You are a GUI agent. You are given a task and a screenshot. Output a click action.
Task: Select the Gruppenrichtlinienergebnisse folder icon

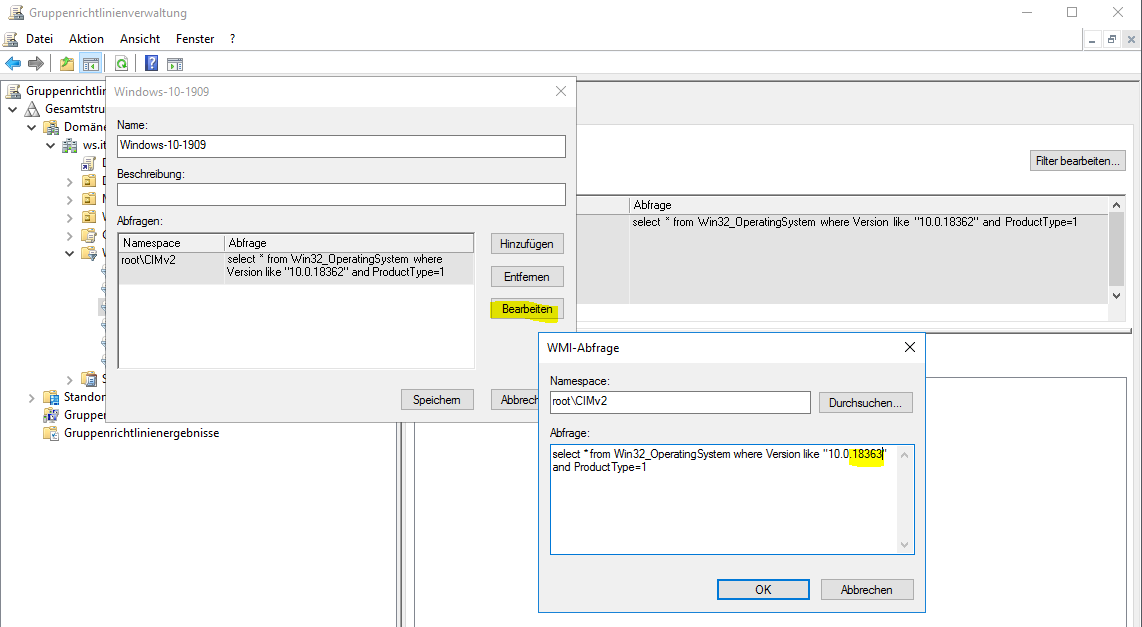tap(51, 433)
